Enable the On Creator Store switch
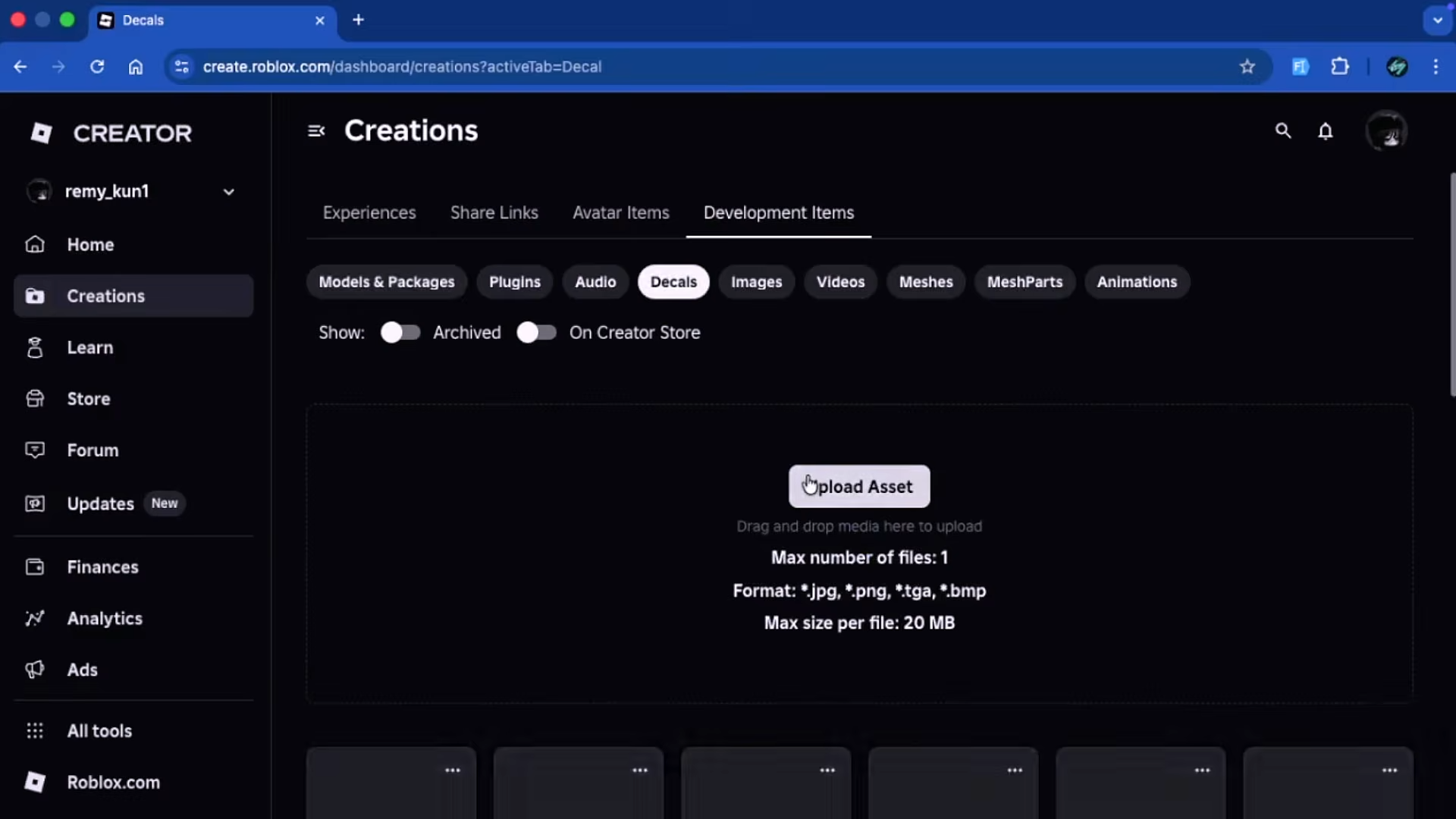The height and width of the screenshot is (819, 1456). [536, 333]
